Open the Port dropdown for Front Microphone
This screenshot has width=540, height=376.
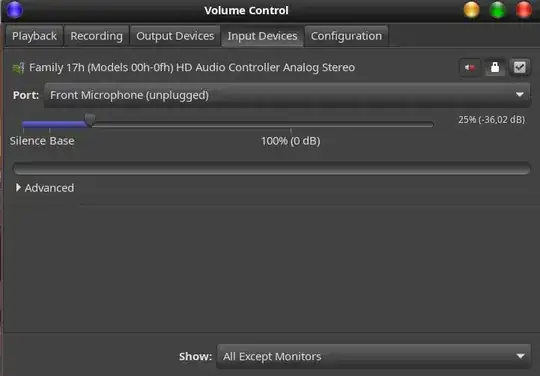(287, 95)
